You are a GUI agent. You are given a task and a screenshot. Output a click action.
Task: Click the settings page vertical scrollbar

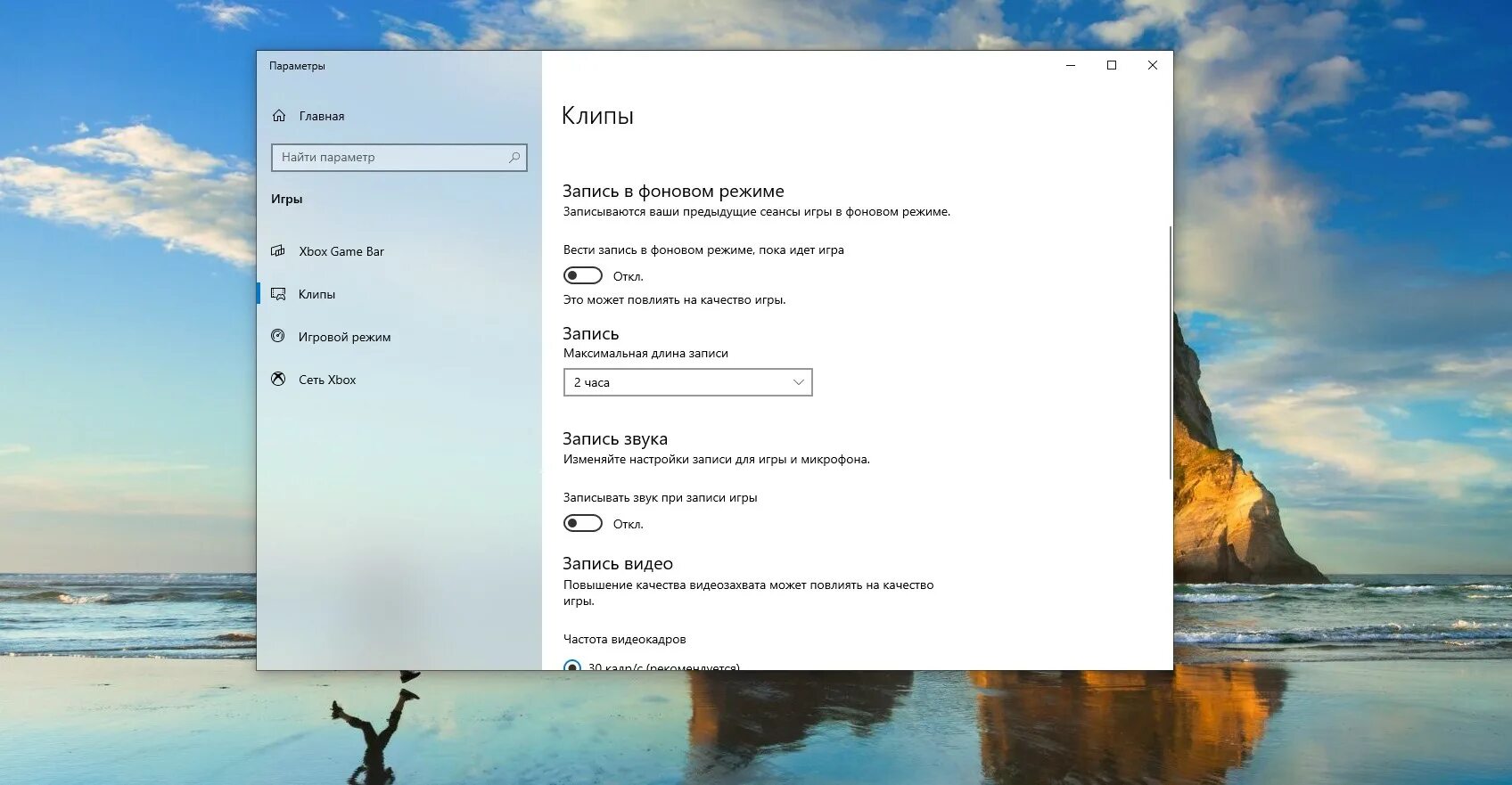(1170, 352)
